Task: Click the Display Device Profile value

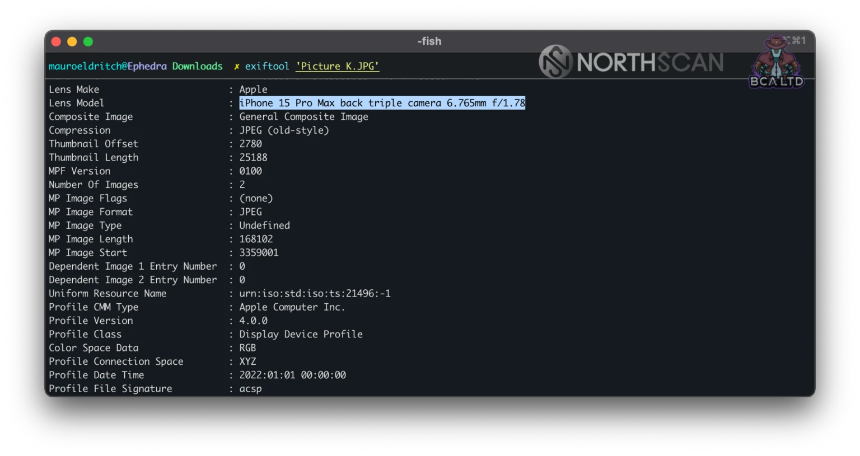Action: 301,334
